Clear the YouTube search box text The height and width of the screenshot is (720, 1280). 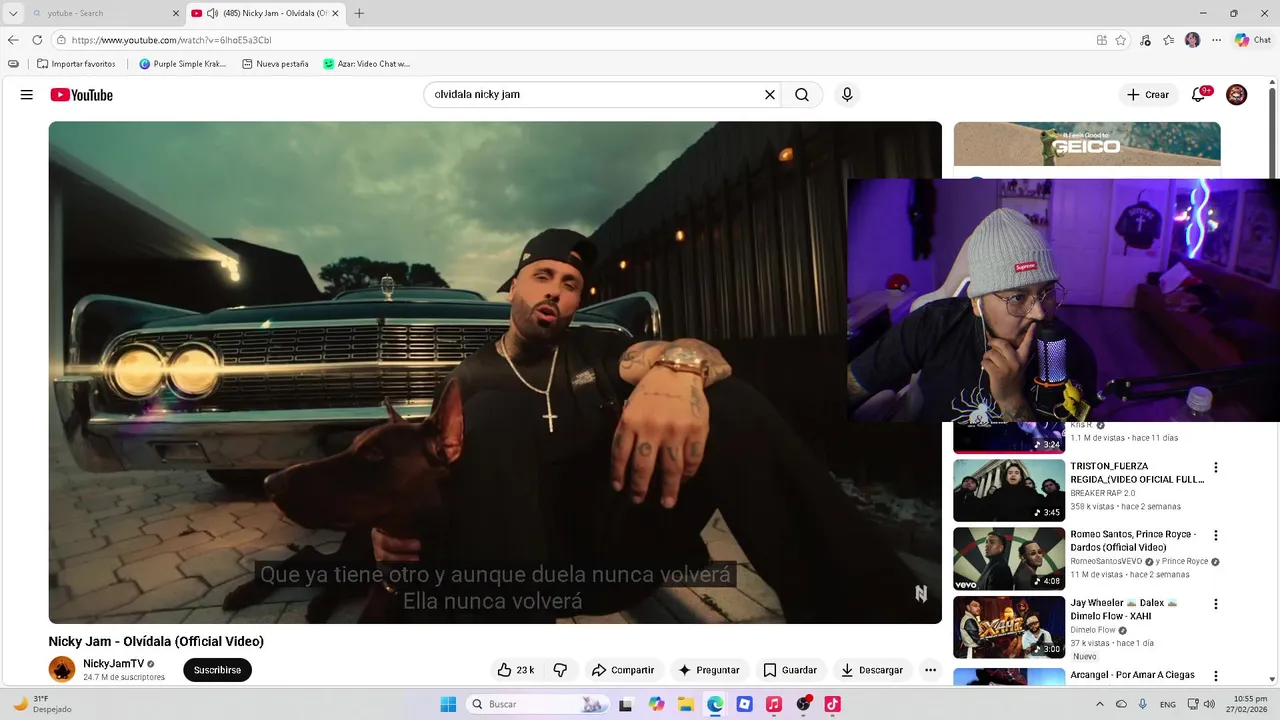point(770,95)
